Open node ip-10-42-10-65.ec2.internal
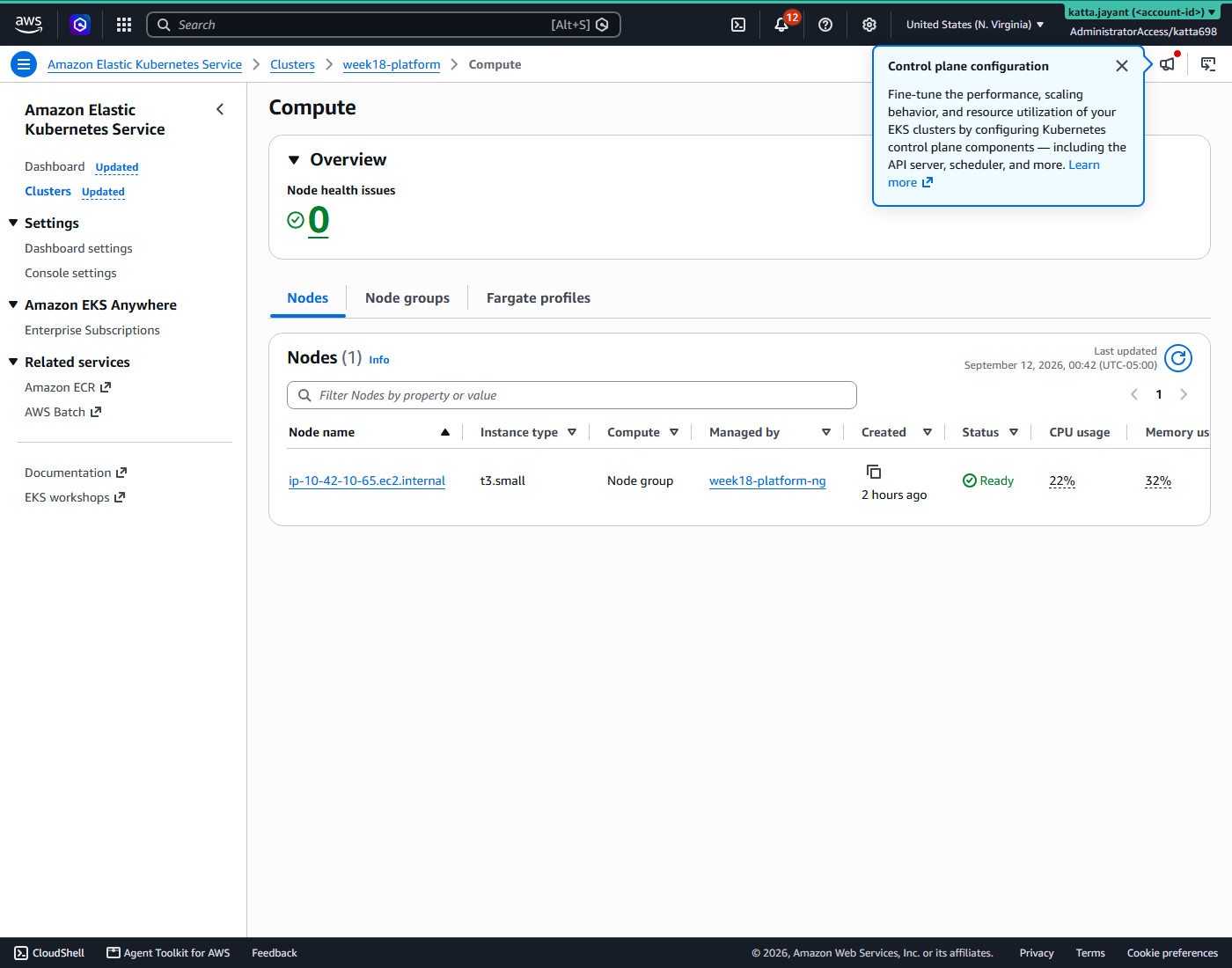This screenshot has height=968, width=1232. click(x=367, y=480)
